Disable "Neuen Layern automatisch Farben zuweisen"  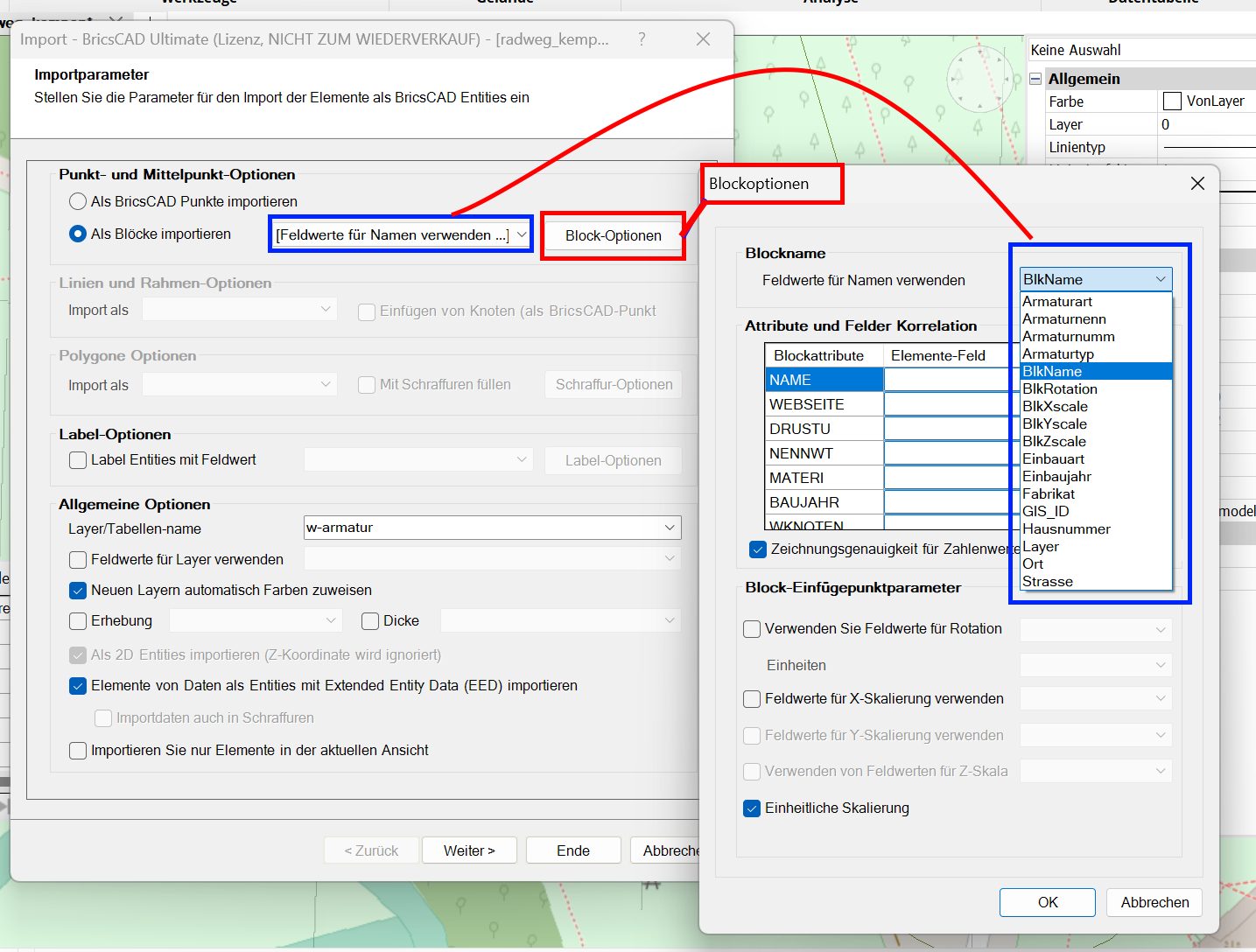point(77,590)
